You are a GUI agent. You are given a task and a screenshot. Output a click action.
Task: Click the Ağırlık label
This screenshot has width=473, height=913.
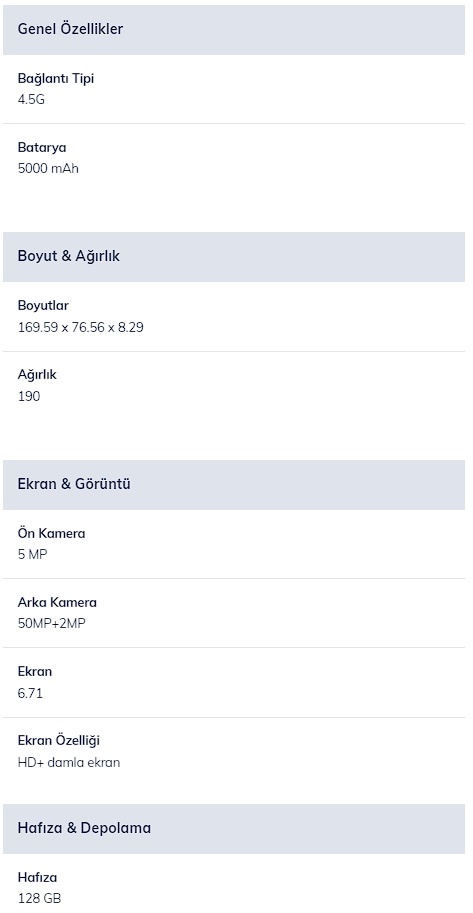(37, 375)
